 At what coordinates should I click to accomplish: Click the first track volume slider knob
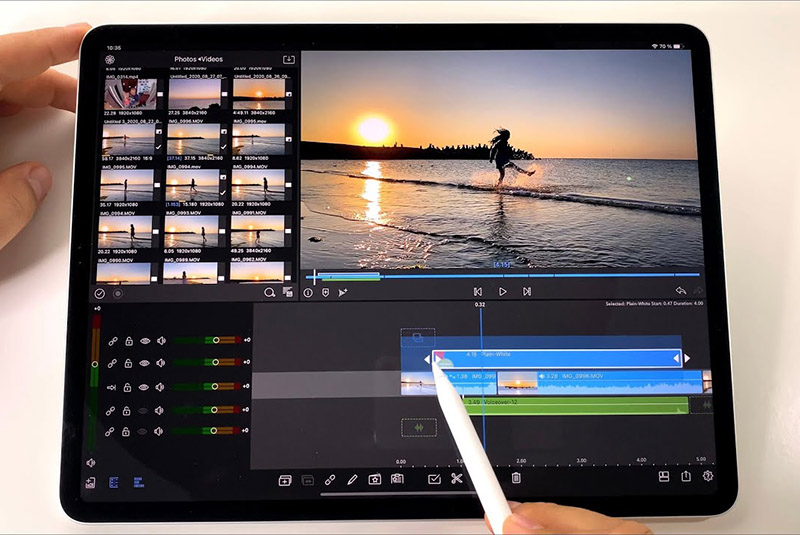point(216,341)
